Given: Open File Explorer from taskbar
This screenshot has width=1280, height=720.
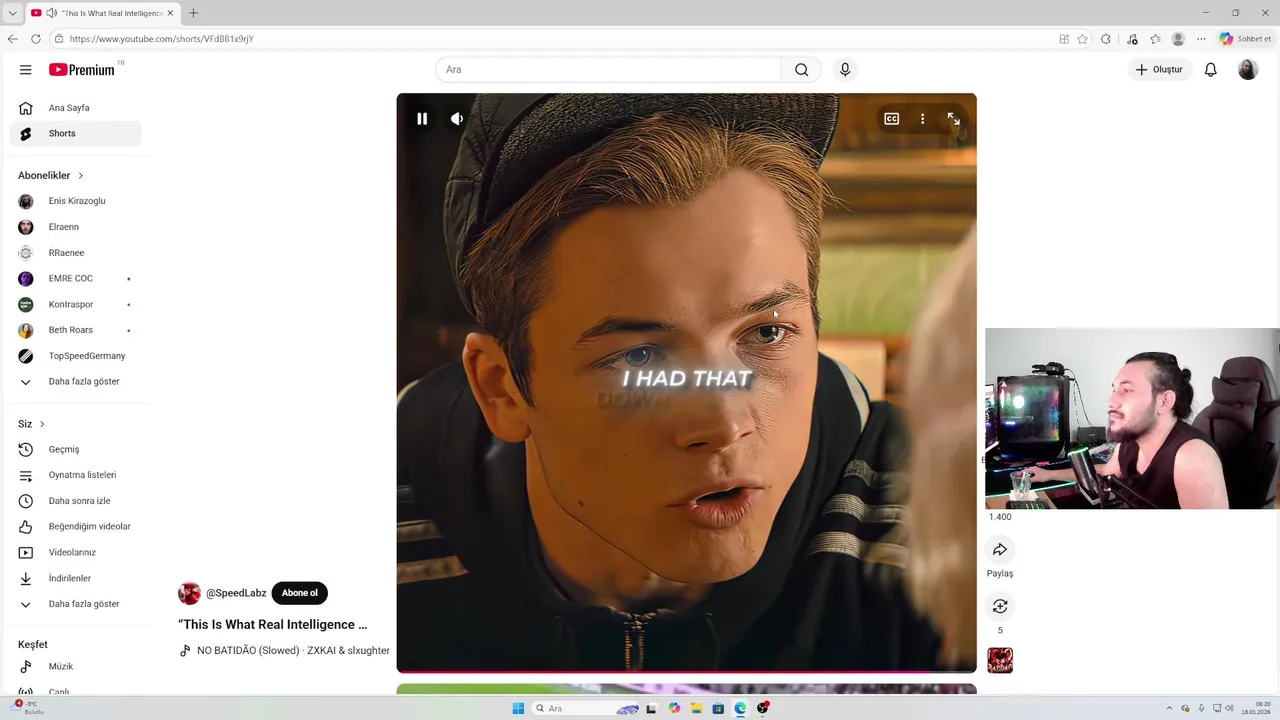Looking at the screenshot, I should [696, 708].
